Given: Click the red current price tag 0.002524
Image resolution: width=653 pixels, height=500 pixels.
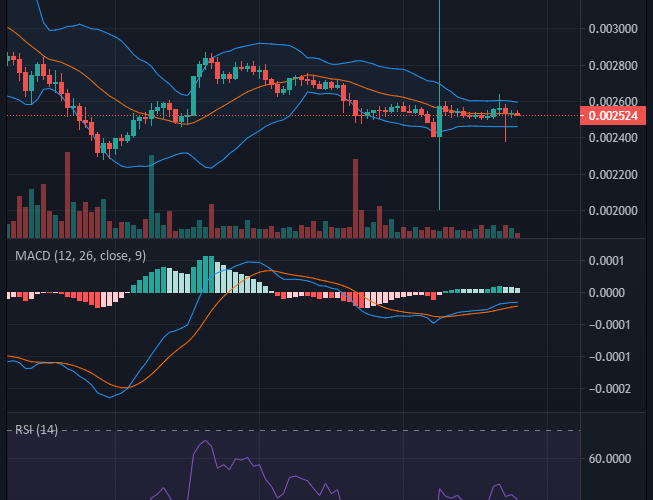Looking at the screenshot, I should pos(614,116).
